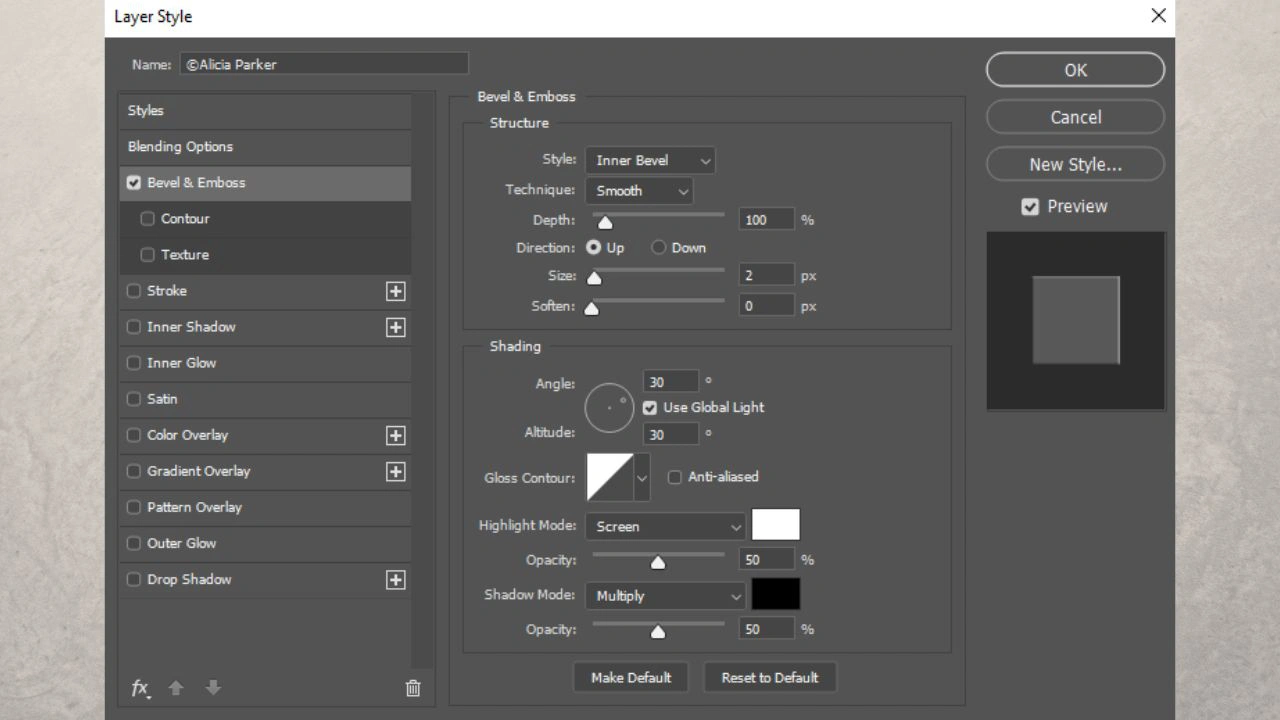1280x720 pixels.
Task: Enable the Inner Glow checkbox
Action: (x=134, y=363)
